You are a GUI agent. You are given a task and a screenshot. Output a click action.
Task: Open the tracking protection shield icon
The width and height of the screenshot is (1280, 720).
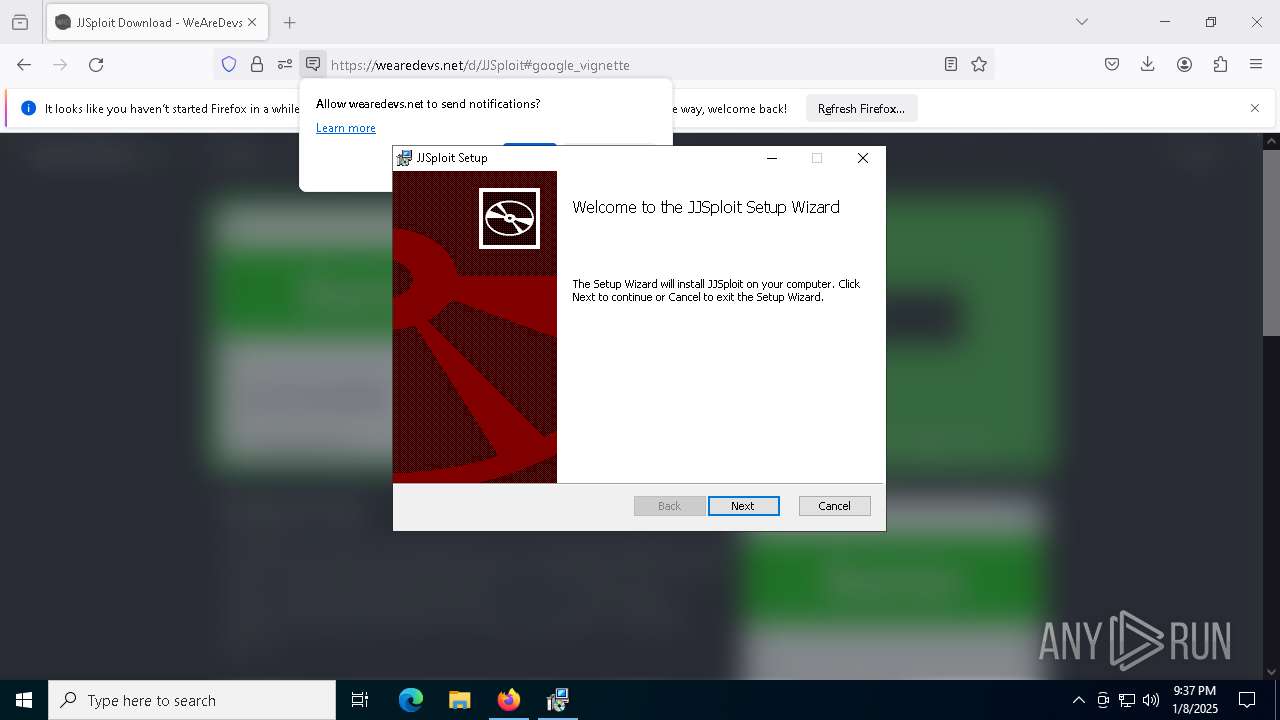point(229,65)
